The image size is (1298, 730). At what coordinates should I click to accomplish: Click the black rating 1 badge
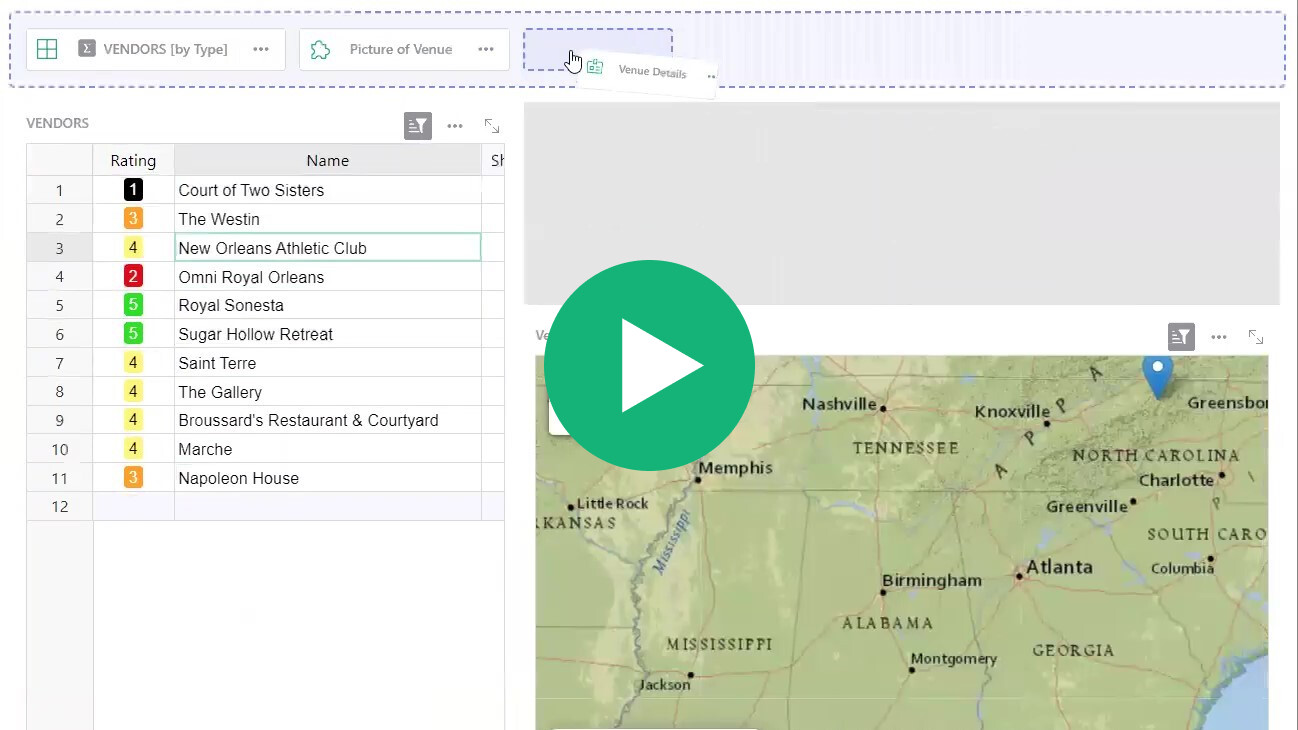pos(133,190)
